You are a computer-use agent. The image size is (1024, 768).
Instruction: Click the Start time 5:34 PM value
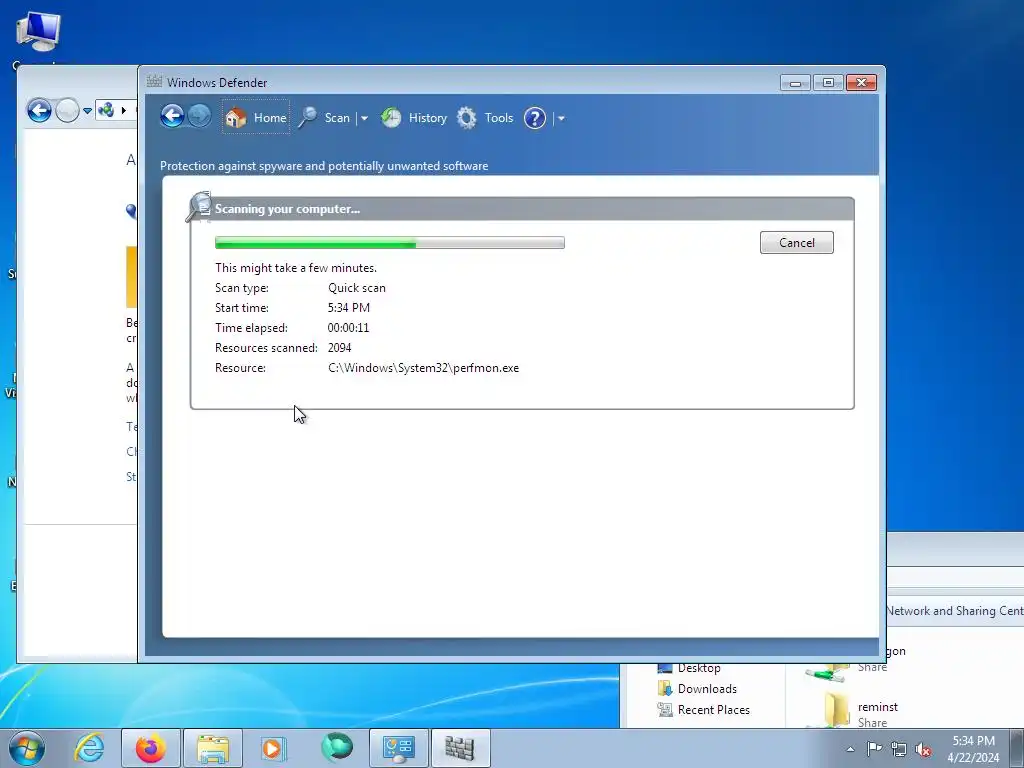point(349,308)
